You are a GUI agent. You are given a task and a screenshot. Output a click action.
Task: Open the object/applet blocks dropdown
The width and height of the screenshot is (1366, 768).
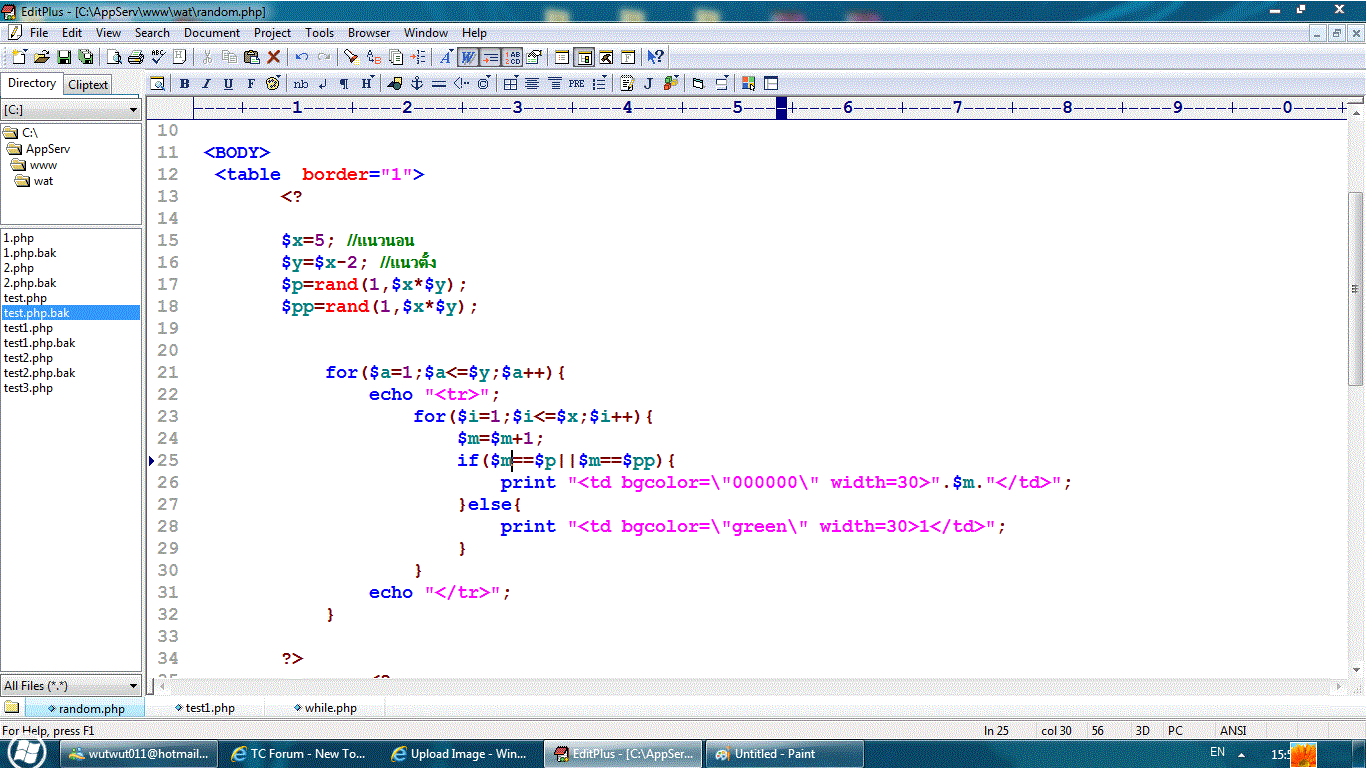tap(670, 84)
